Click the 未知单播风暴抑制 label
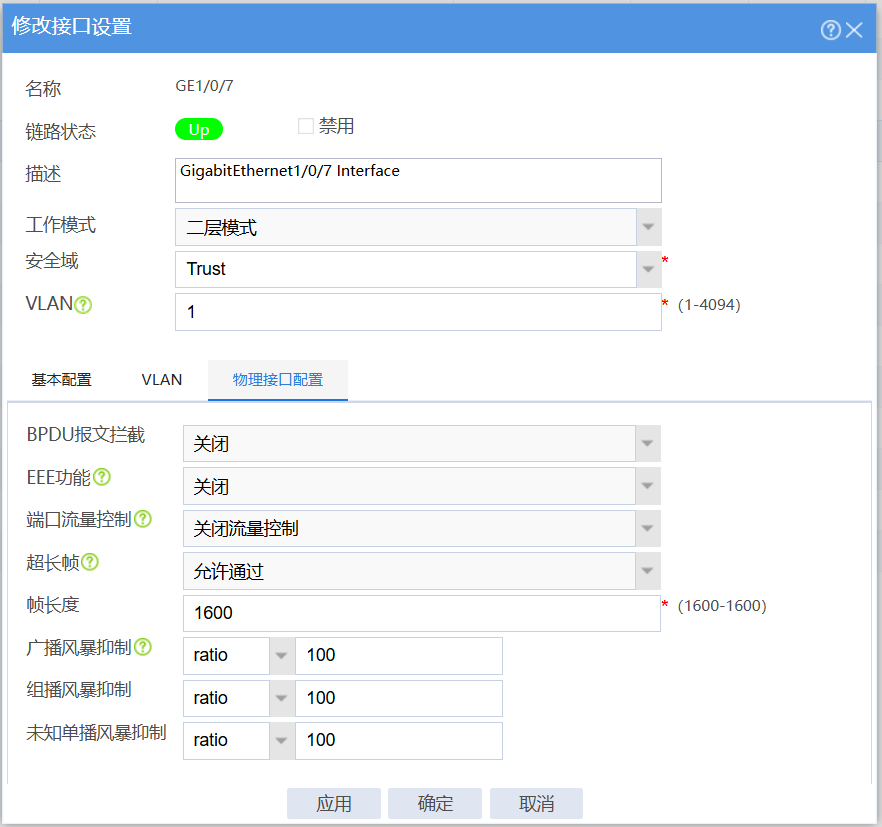The width and height of the screenshot is (882, 827). tap(96, 732)
